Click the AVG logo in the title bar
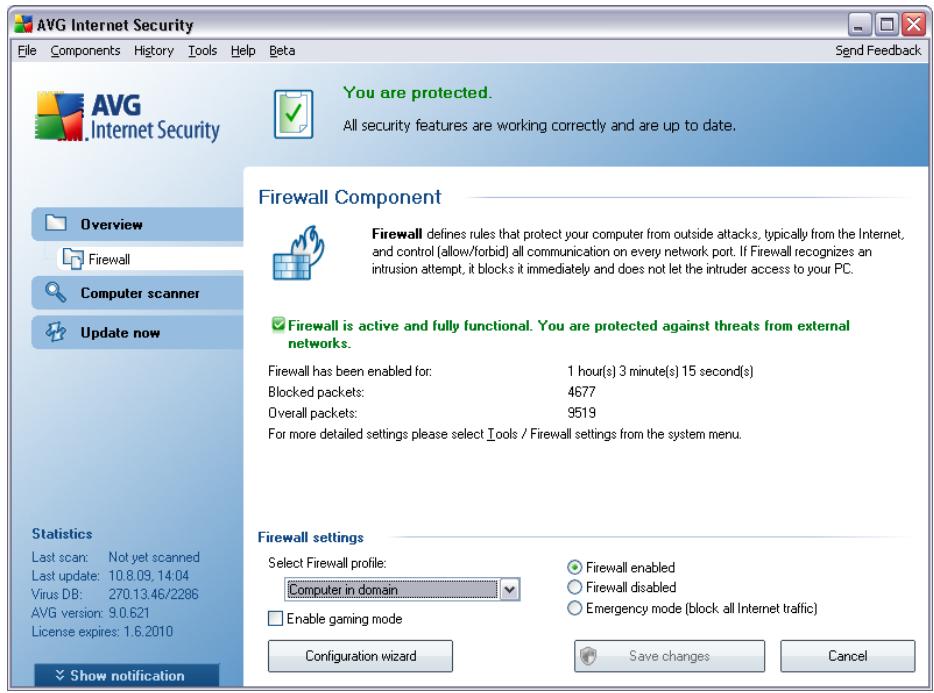The height and width of the screenshot is (693, 934). click(24, 24)
